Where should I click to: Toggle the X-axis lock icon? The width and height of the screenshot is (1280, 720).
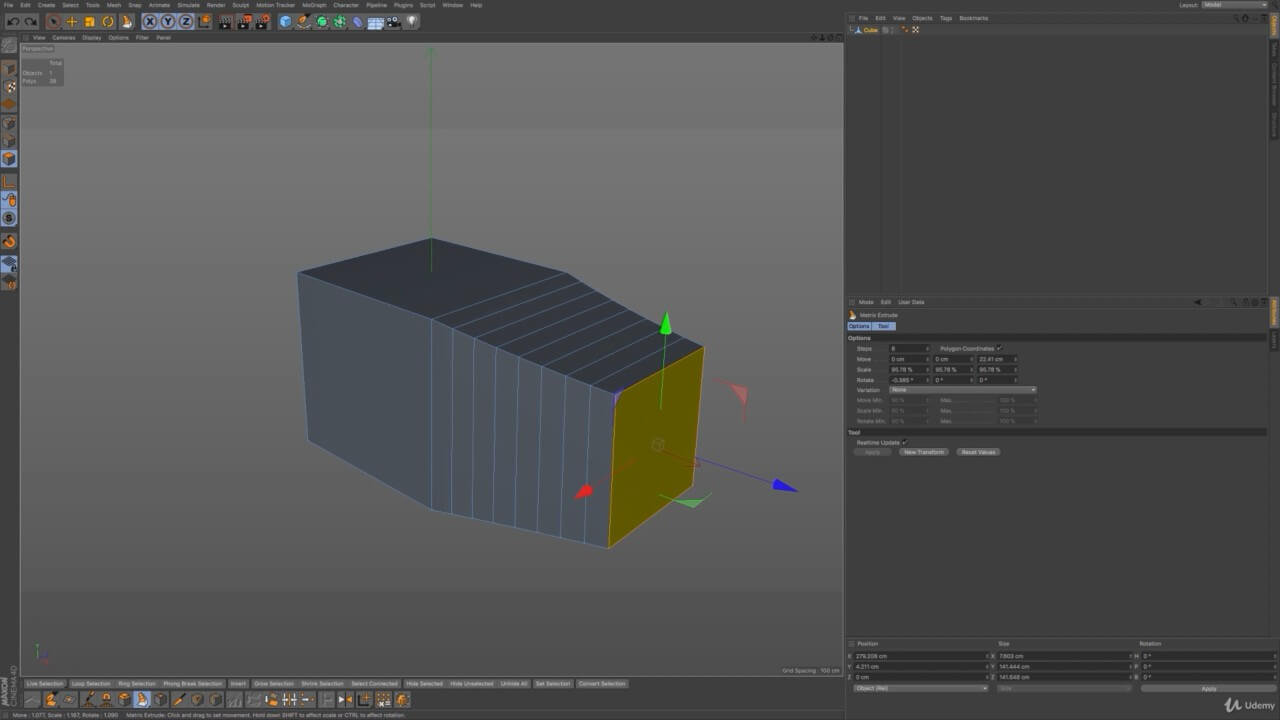(x=150, y=21)
